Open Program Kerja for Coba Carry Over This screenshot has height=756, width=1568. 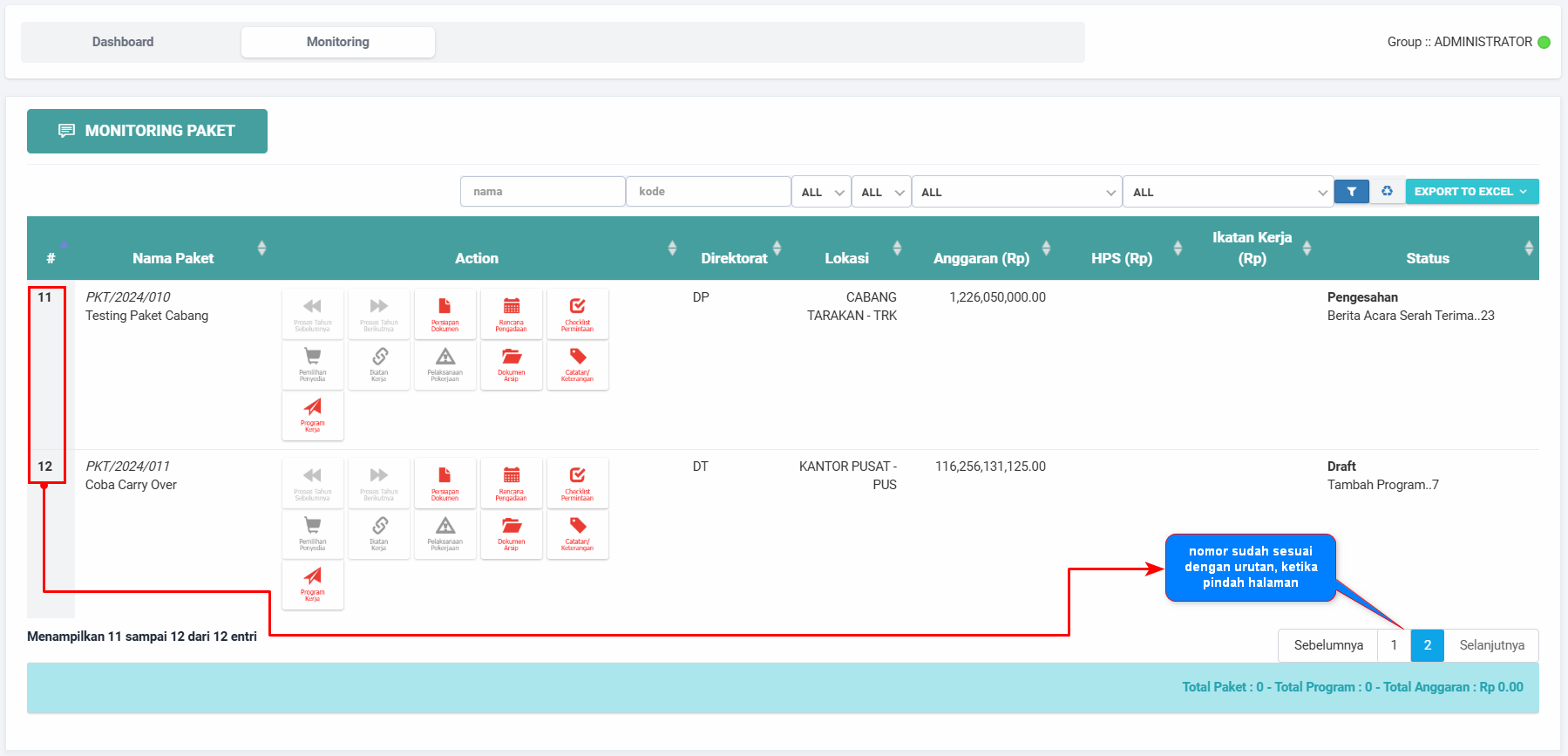pos(312,584)
